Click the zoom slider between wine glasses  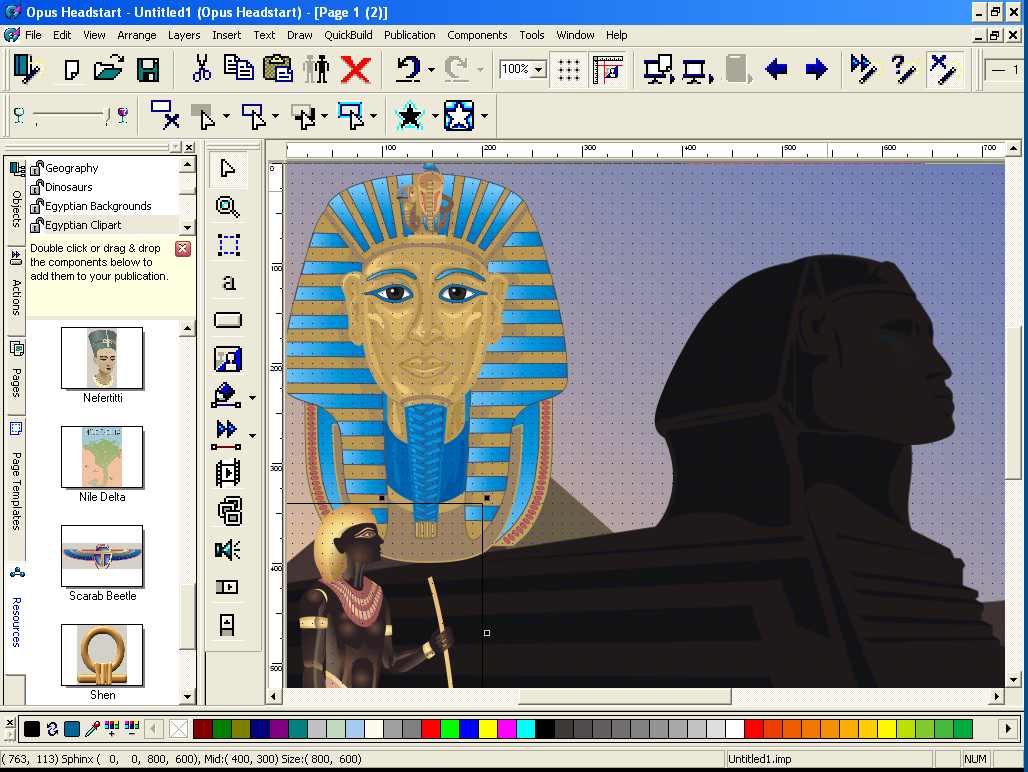point(70,116)
